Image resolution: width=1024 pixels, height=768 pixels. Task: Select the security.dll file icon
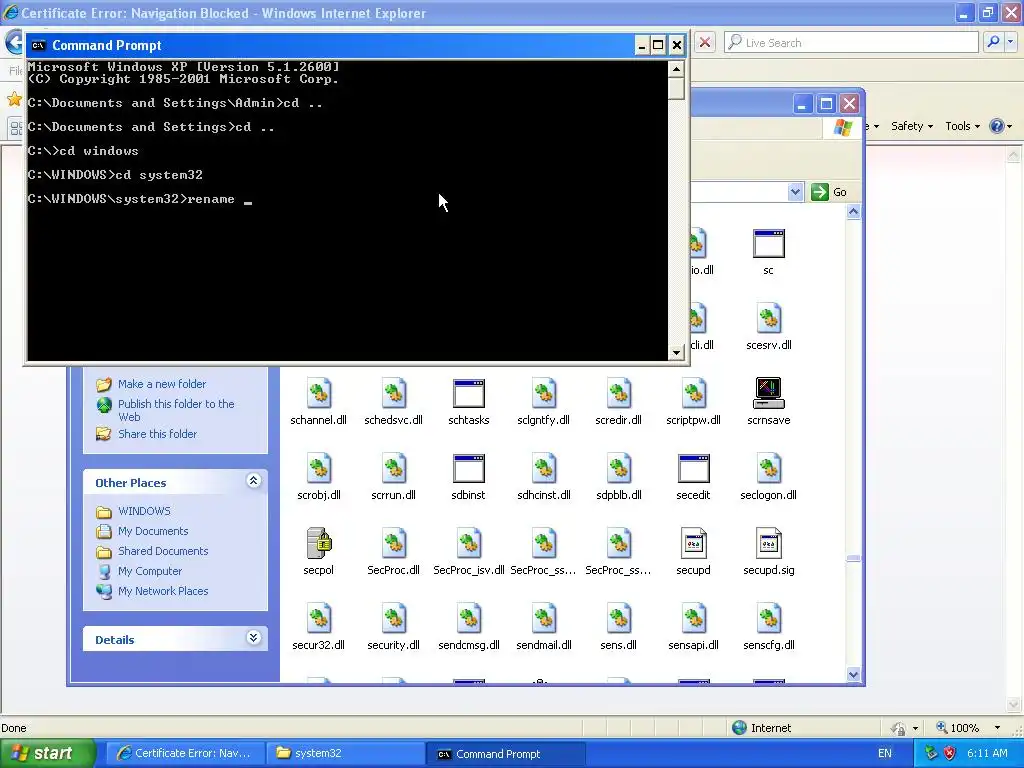[394, 618]
